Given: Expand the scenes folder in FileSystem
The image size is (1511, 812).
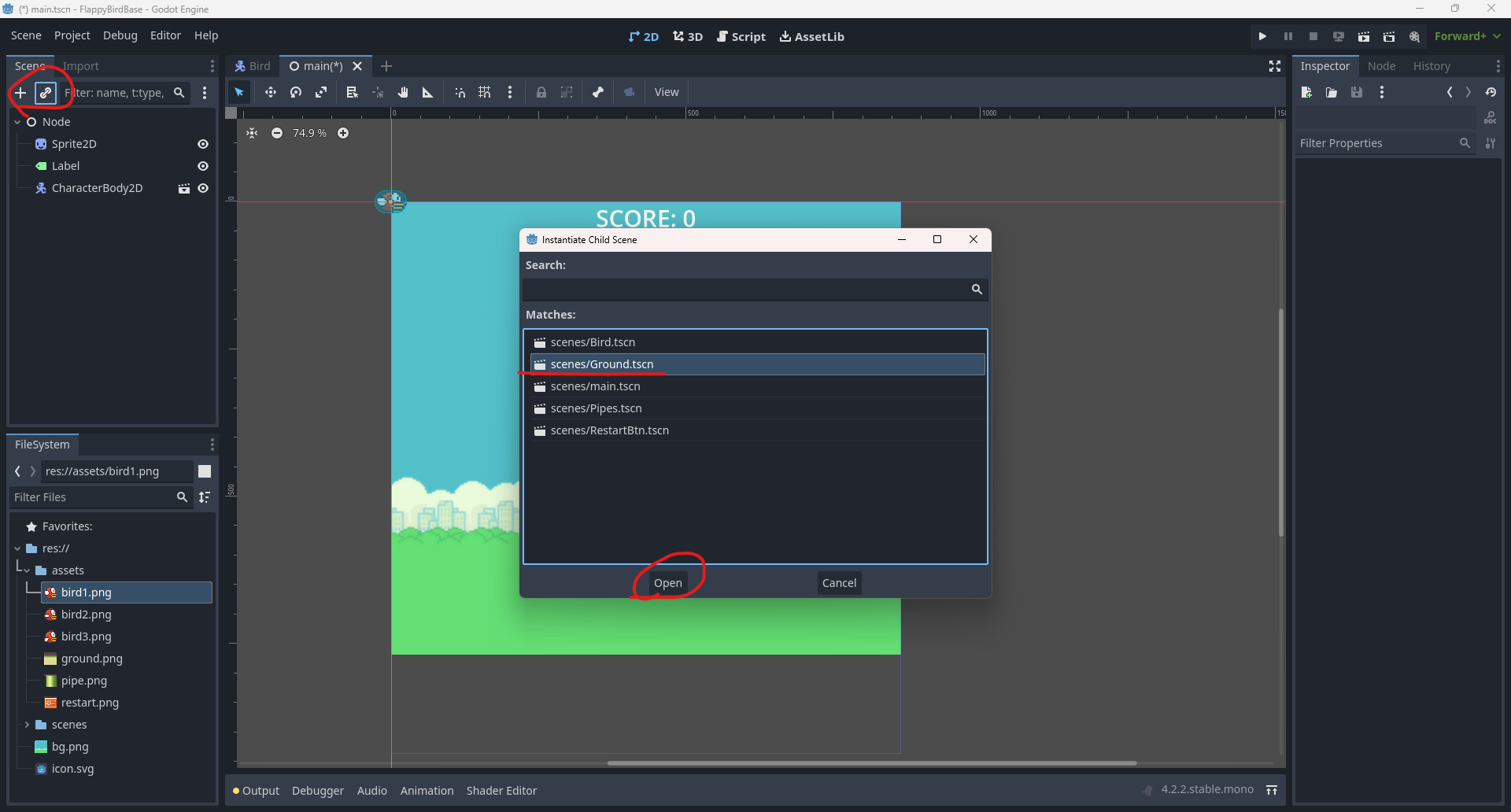Looking at the screenshot, I should tap(27, 725).
